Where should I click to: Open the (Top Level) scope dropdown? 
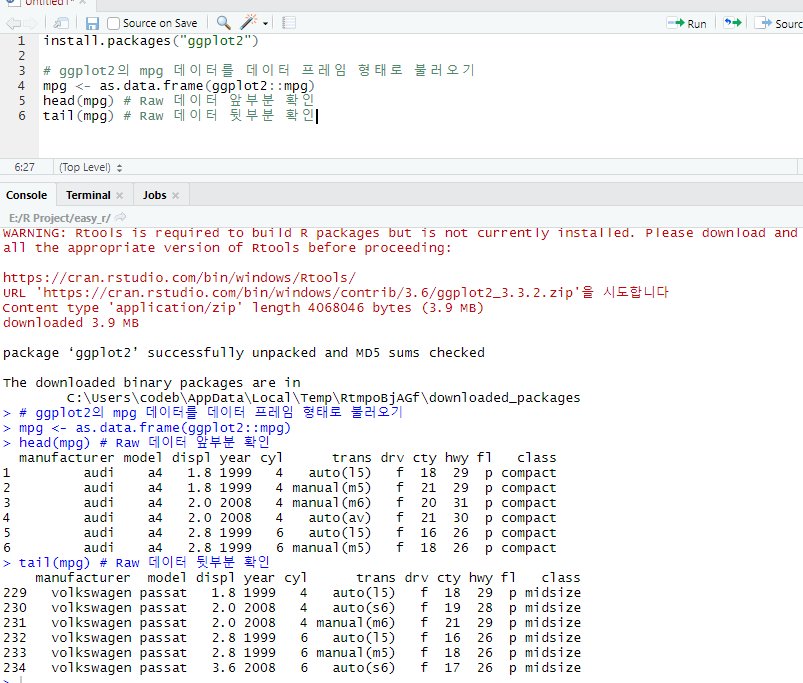point(91,167)
